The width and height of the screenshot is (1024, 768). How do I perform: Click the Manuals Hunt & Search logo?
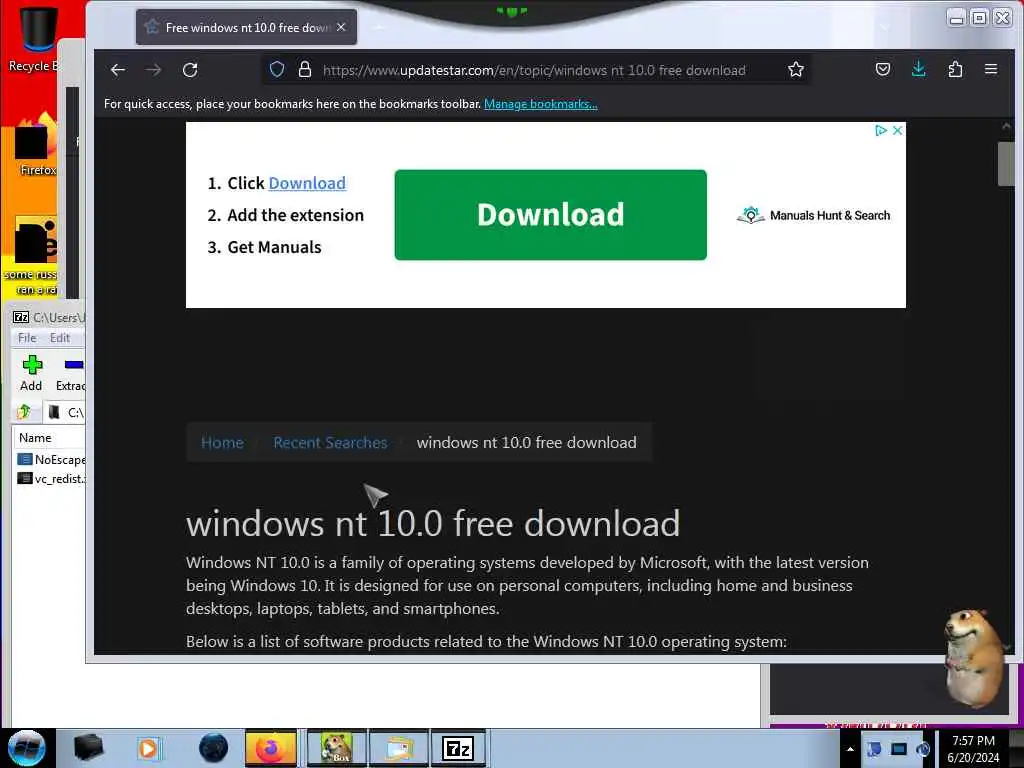814,215
